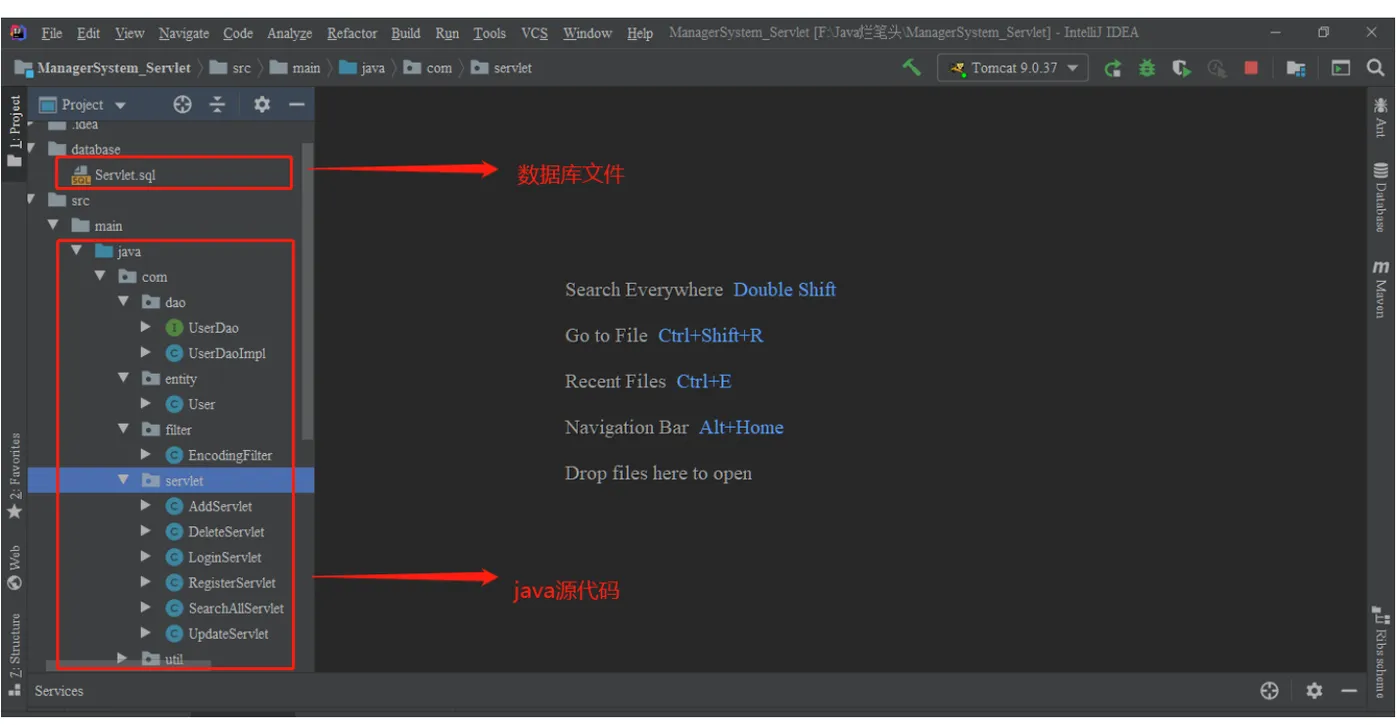This screenshot has height=725, width=1400.
Task: Open the Ant tool window tab
Action: [1381, 117]
